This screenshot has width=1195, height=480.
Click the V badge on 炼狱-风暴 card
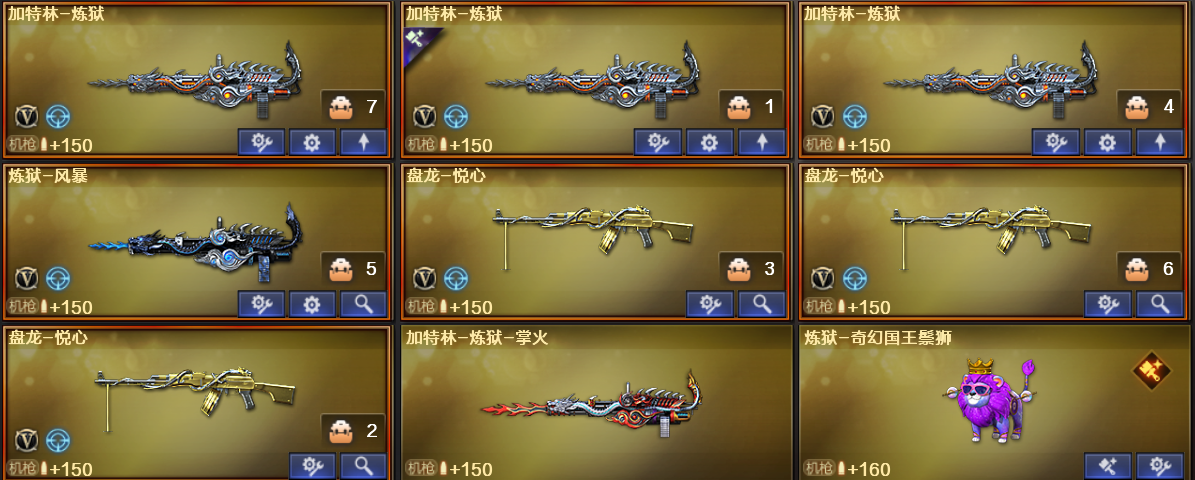(x=27, y=278)
